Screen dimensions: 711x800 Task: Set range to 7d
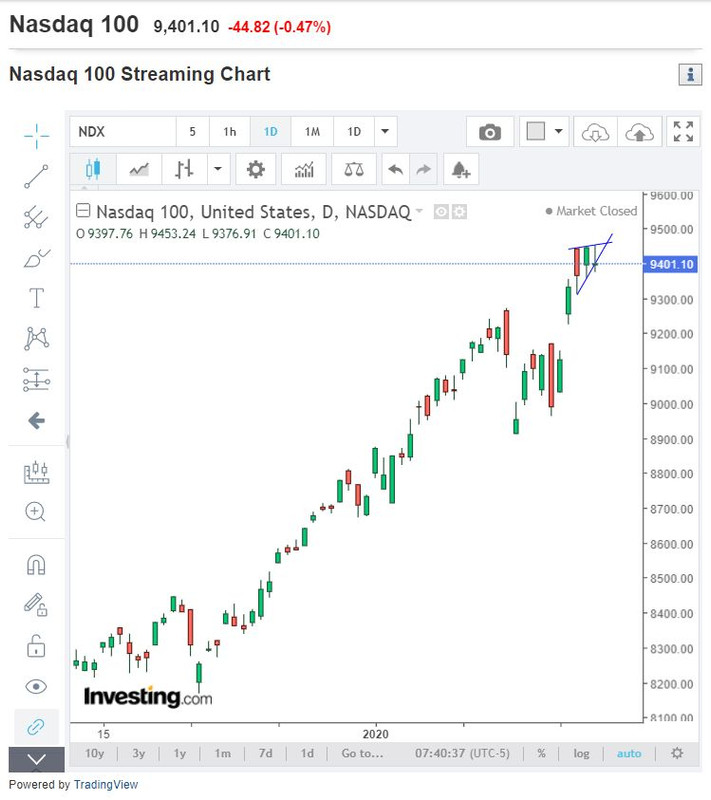point(266,753)
